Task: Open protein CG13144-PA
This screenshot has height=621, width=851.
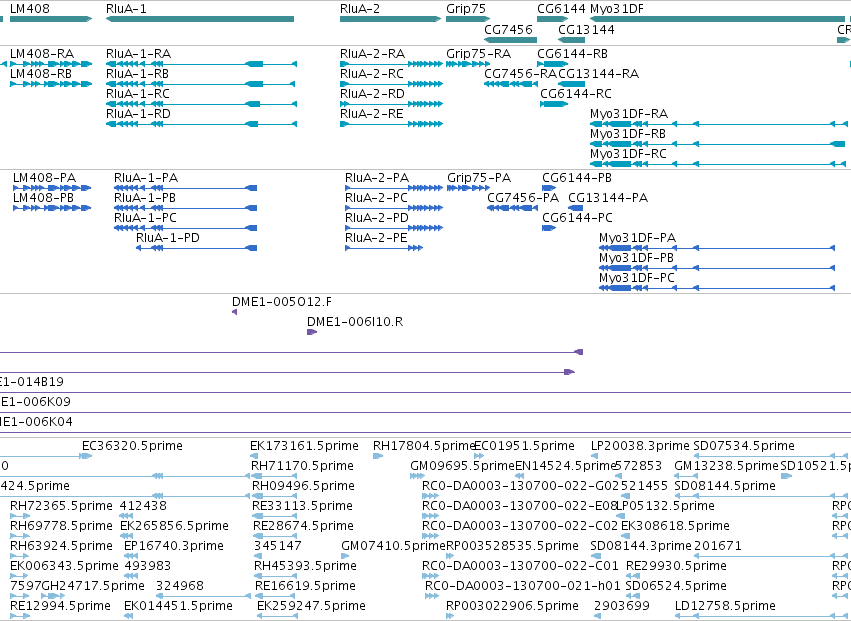Action: [575, 208]
